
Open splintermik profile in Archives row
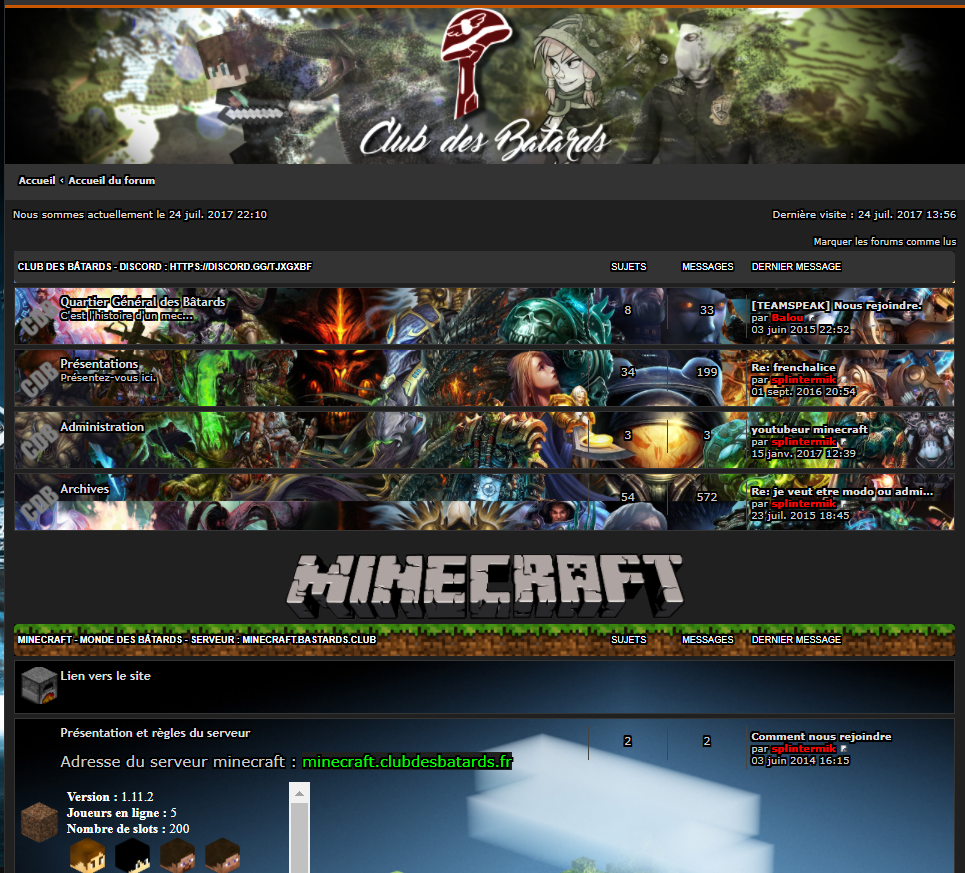[x=804, y=504]
